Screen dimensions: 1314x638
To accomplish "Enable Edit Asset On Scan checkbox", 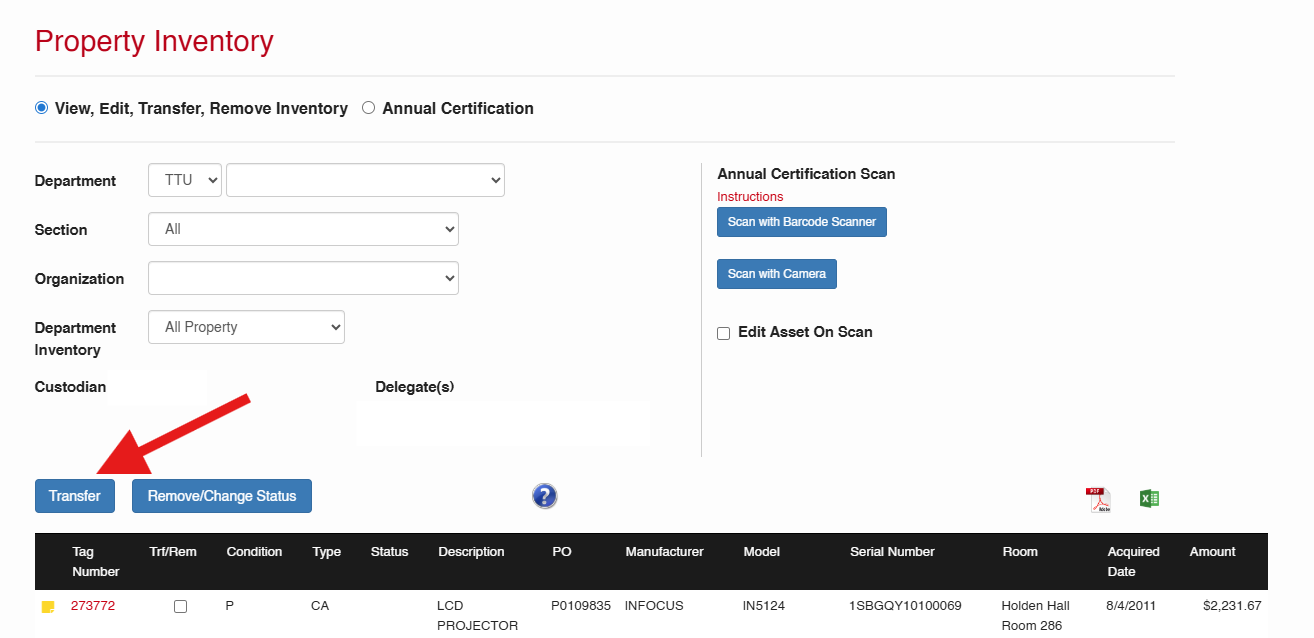I will tap(724, 333).
